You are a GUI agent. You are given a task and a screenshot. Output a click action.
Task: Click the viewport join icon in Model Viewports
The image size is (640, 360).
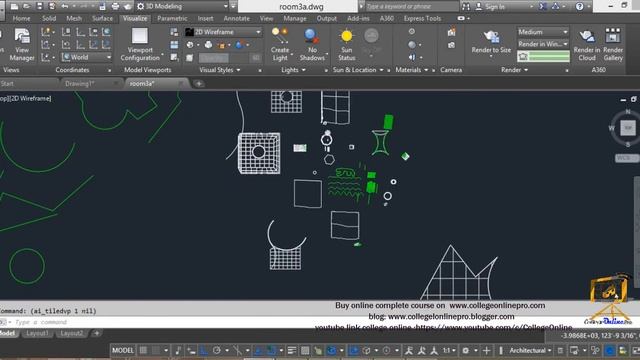(x=174, y=44)
